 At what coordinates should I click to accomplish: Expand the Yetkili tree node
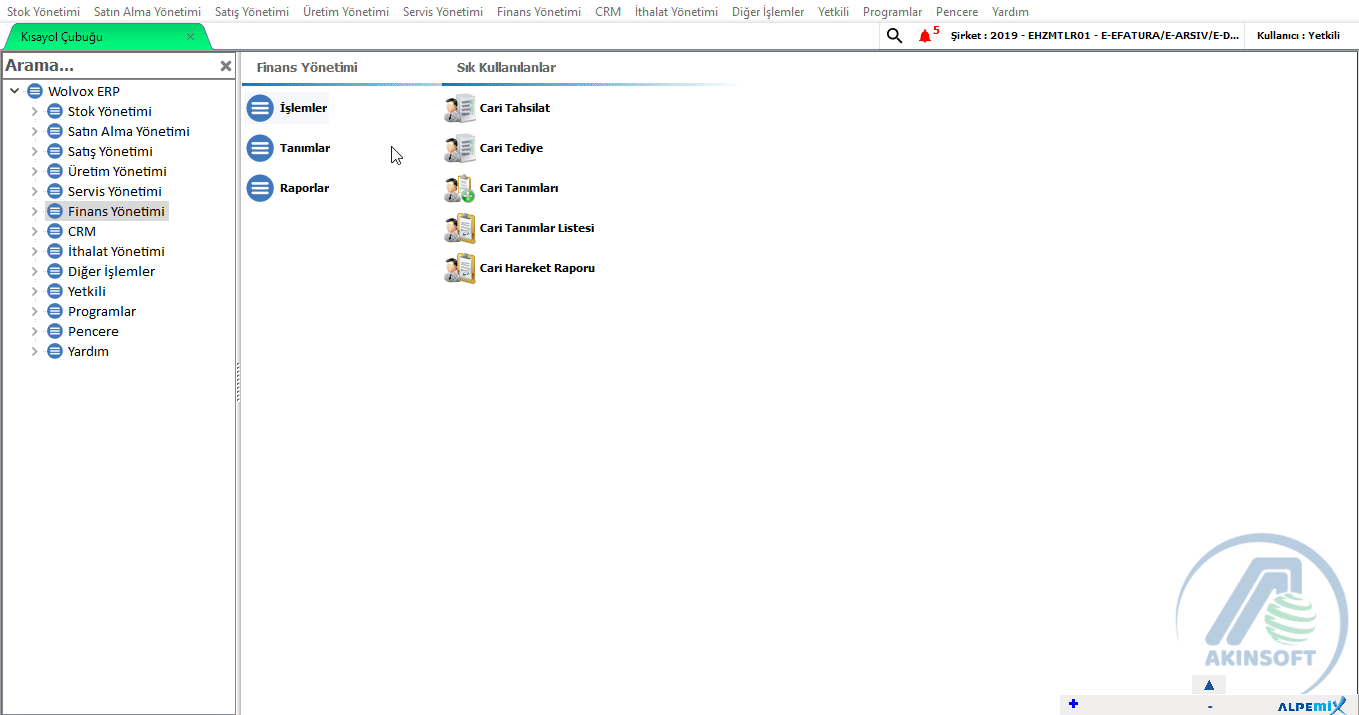pyautogui.click(x=34, y=291)
